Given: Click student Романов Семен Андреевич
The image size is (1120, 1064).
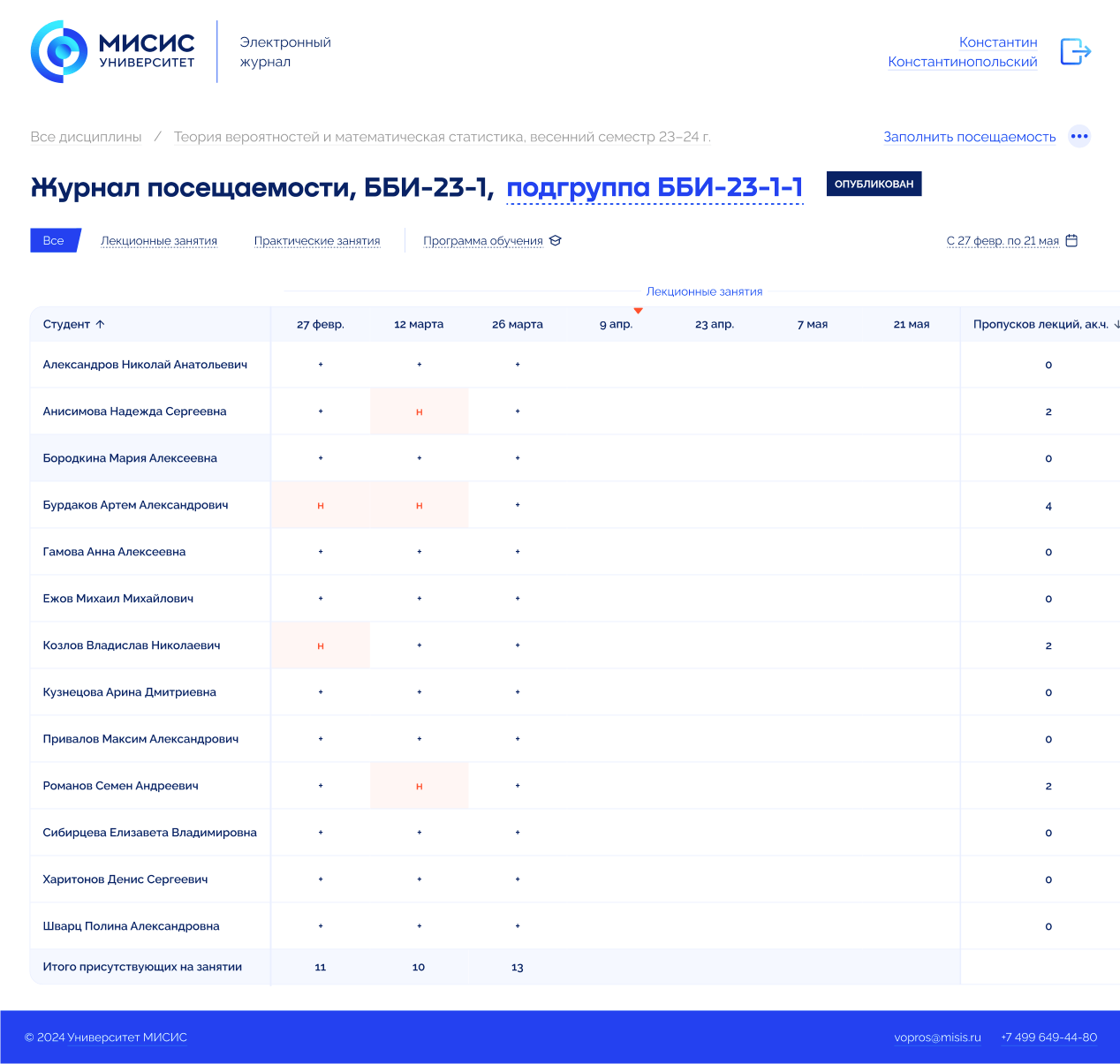Looking at the screenshot, I should pyautogui.click(x=120, y=786).
